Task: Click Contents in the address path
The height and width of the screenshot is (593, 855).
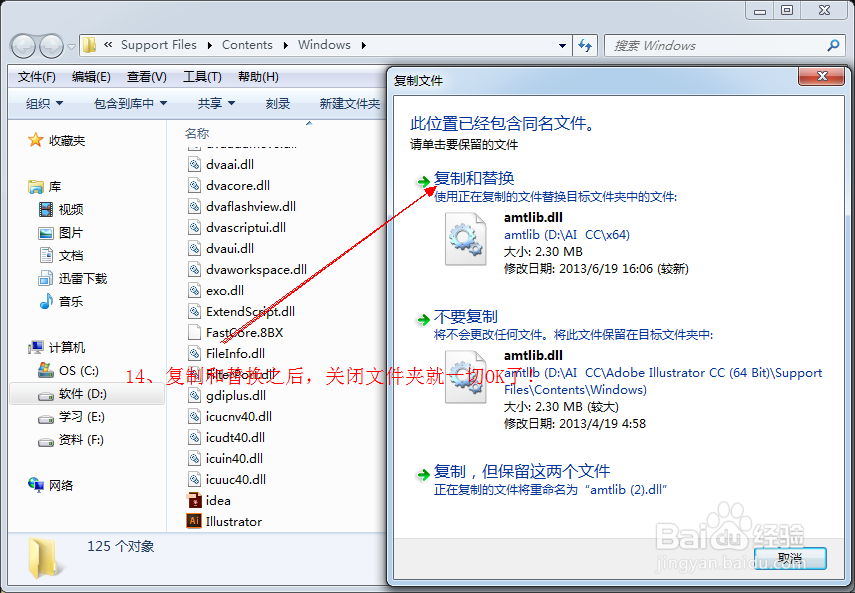Action: pos(247,45)
